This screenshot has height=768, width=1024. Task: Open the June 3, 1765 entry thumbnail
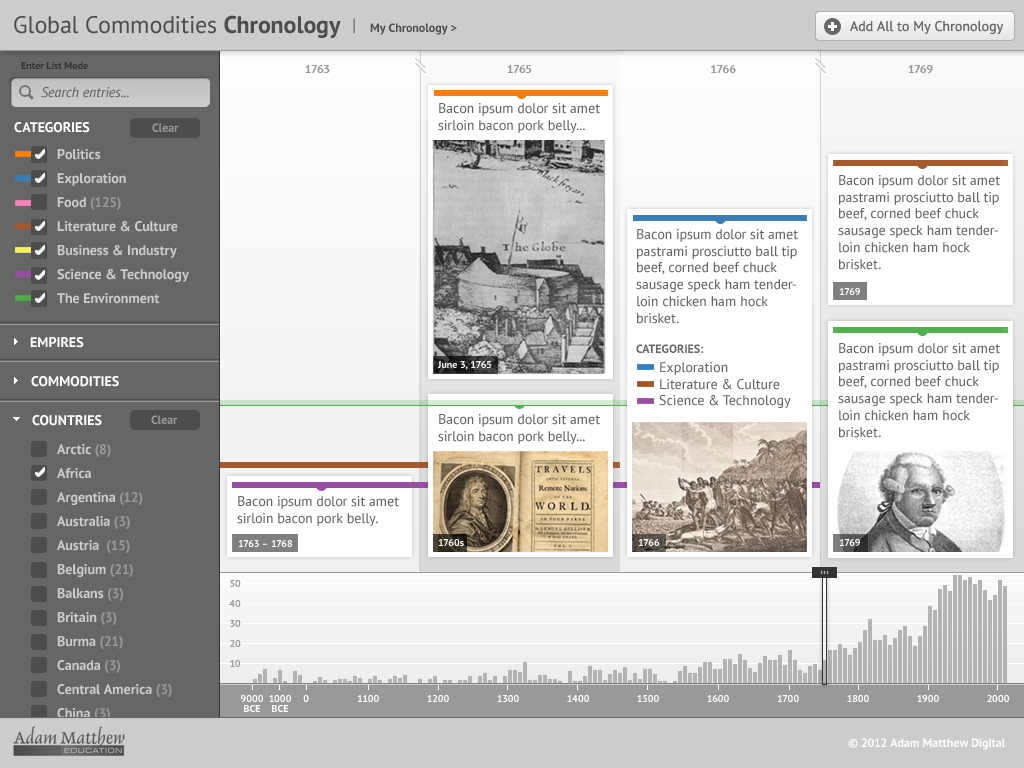click(x=519, y=256)
